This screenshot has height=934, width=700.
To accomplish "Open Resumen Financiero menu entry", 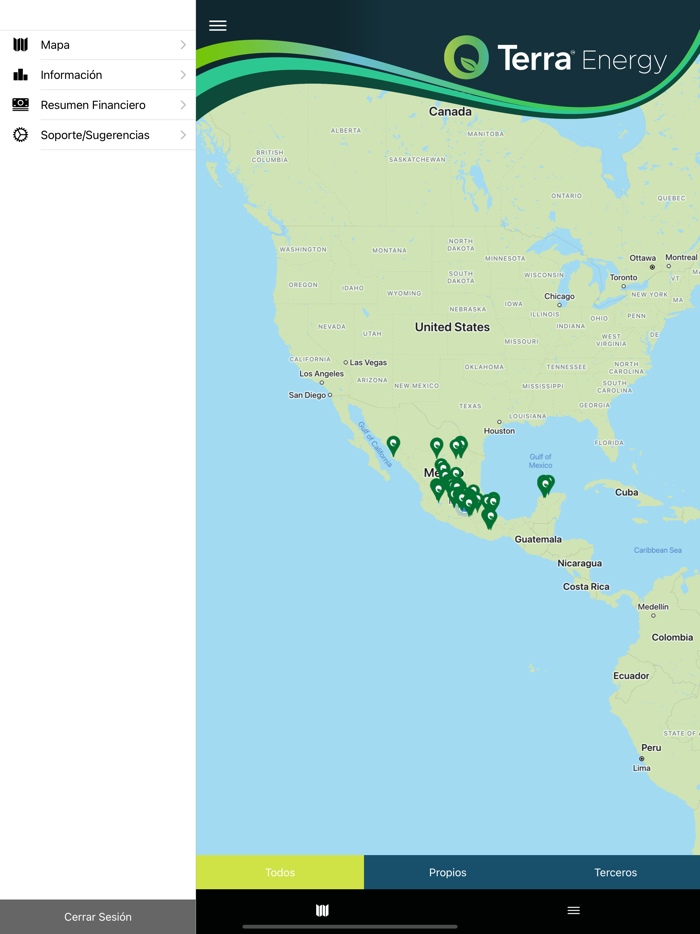I will (98, 105).
